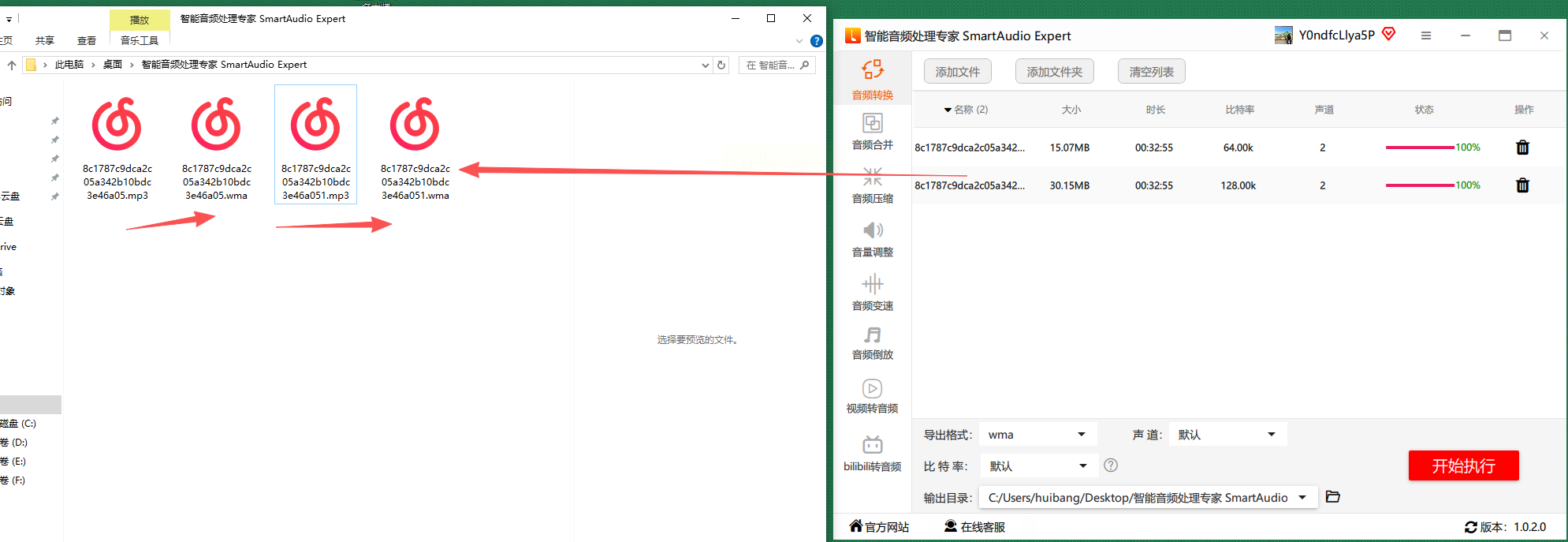Click progress bar of 128.00k file
This screenshot has width=1568, height=542.
tap(1420, 185)
